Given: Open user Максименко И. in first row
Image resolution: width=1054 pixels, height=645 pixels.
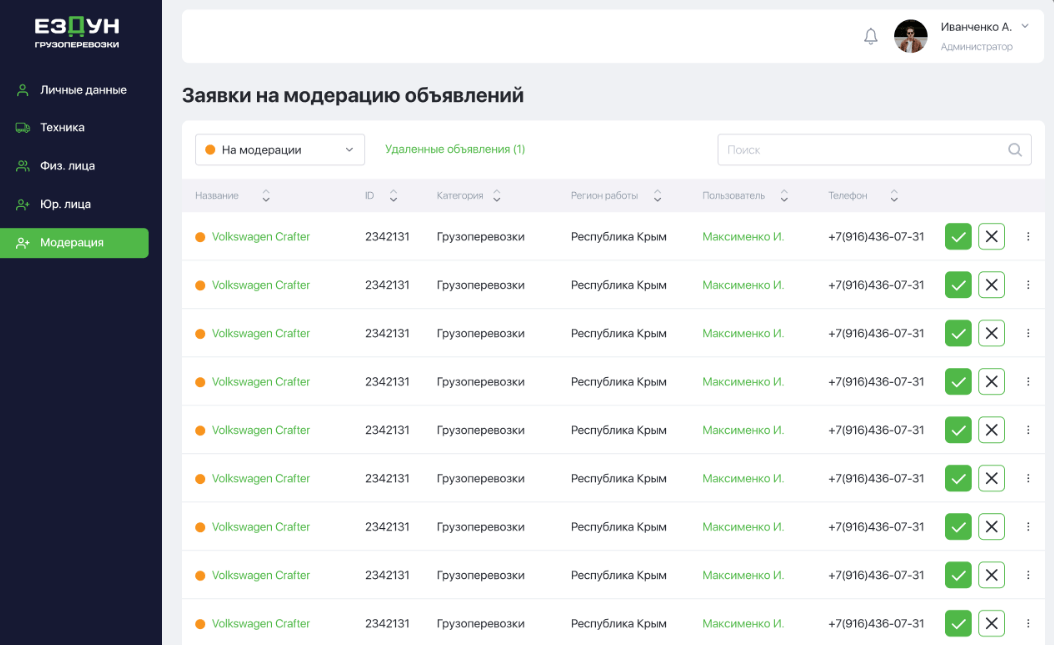Looking at the screenshot, I should coord(742,237).
